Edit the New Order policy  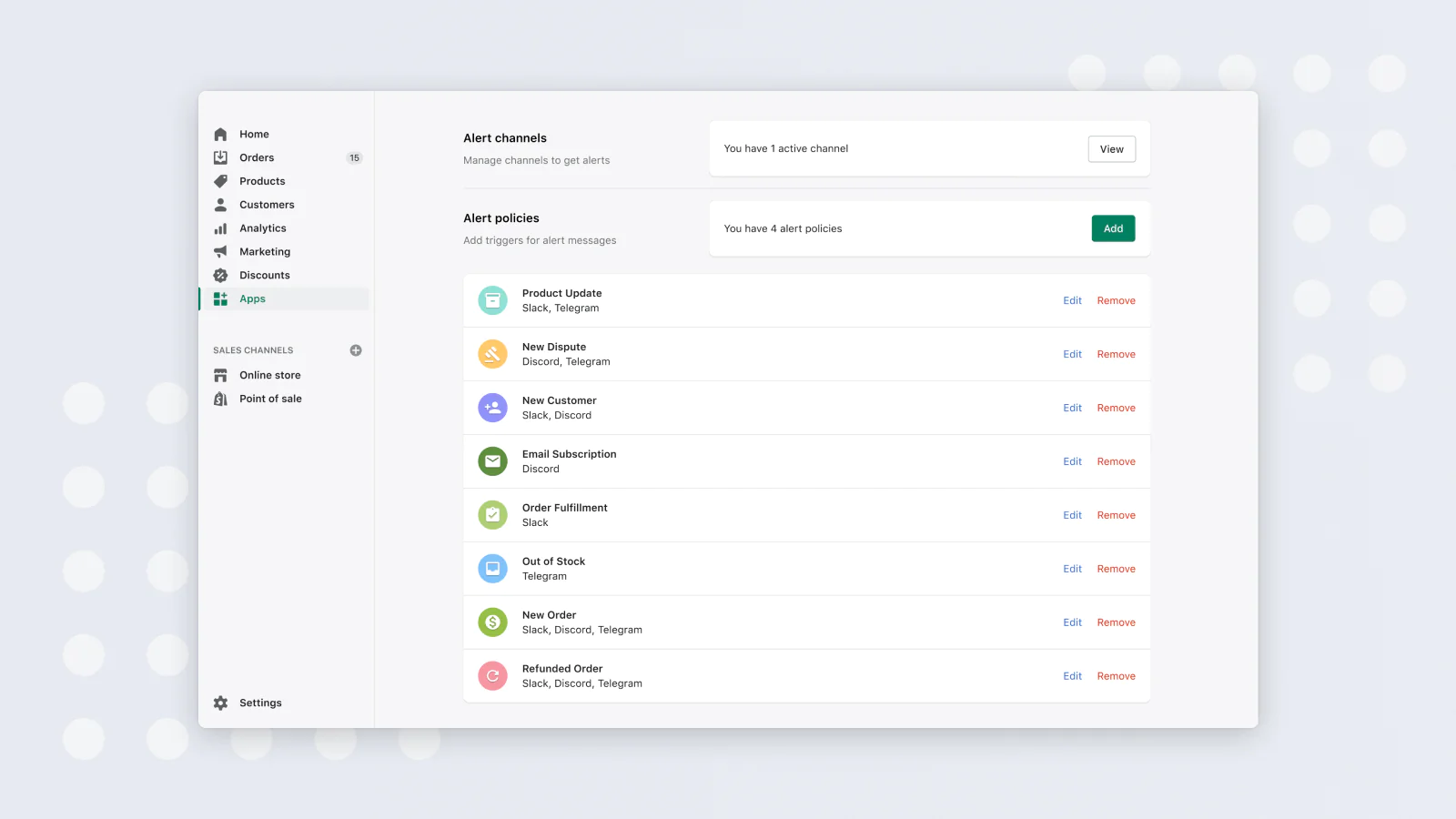(1072, 622)
